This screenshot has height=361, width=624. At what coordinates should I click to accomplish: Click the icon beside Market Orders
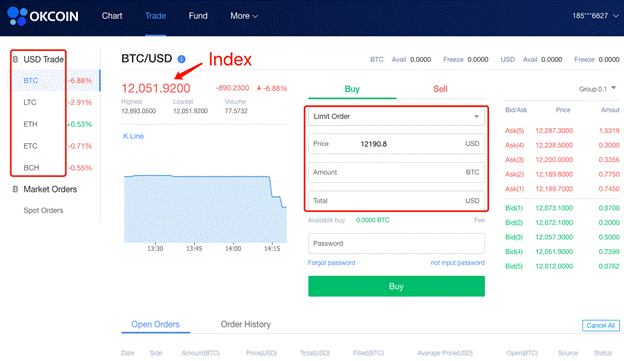click(x=16, y=189)
